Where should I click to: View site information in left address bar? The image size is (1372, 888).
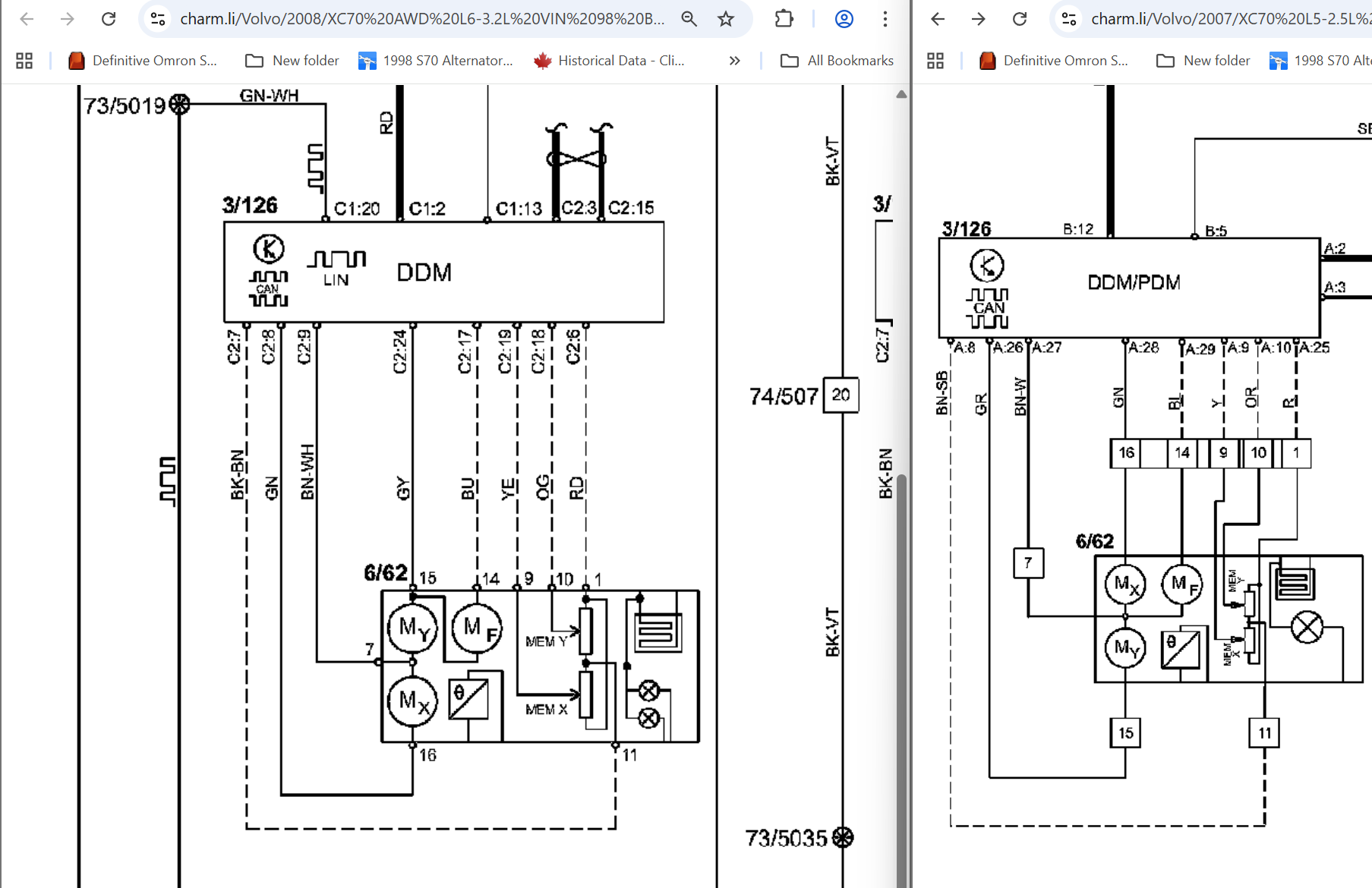coord(158,19)
